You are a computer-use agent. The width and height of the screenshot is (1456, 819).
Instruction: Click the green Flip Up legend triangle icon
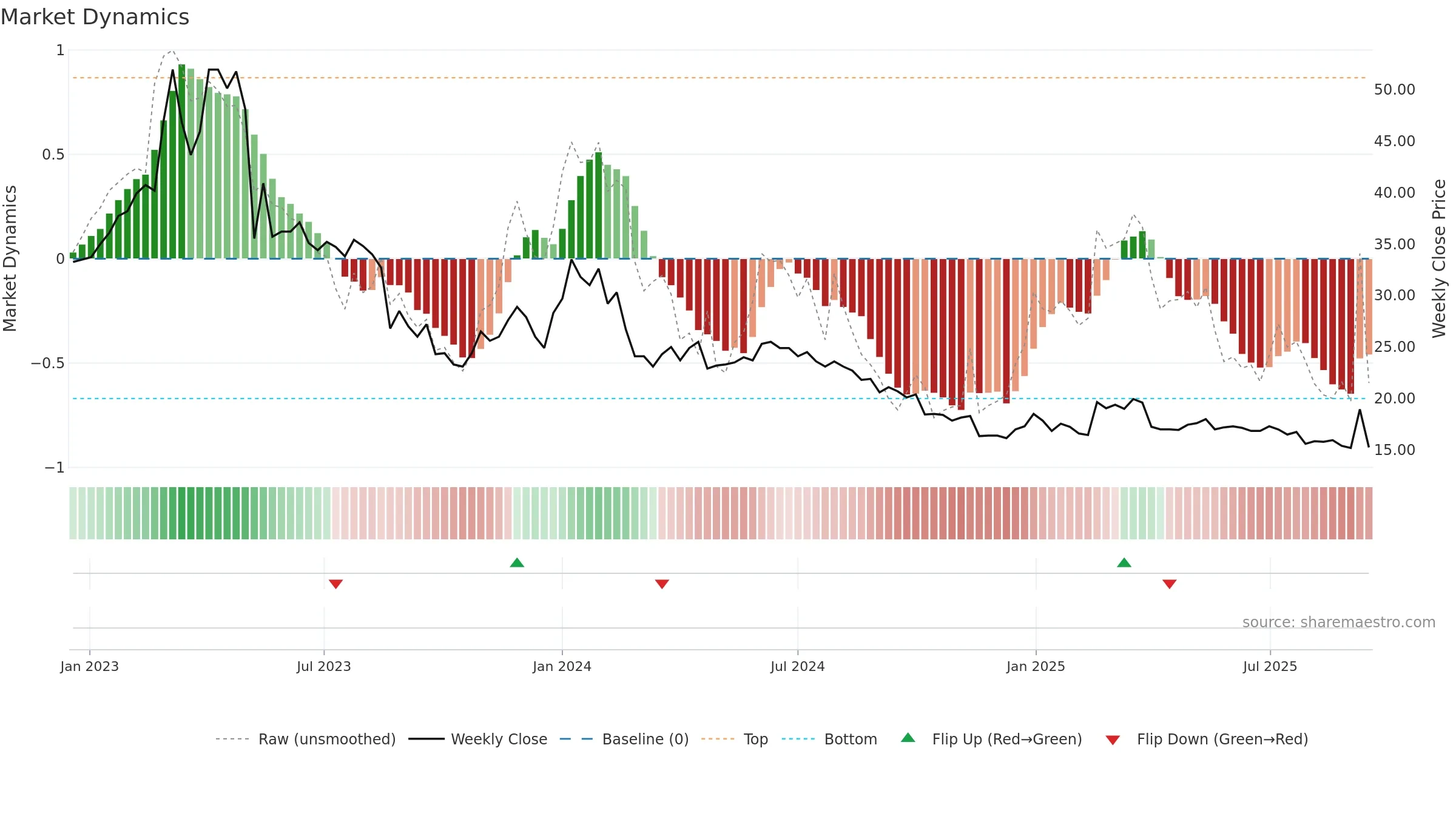click(908, 738)
